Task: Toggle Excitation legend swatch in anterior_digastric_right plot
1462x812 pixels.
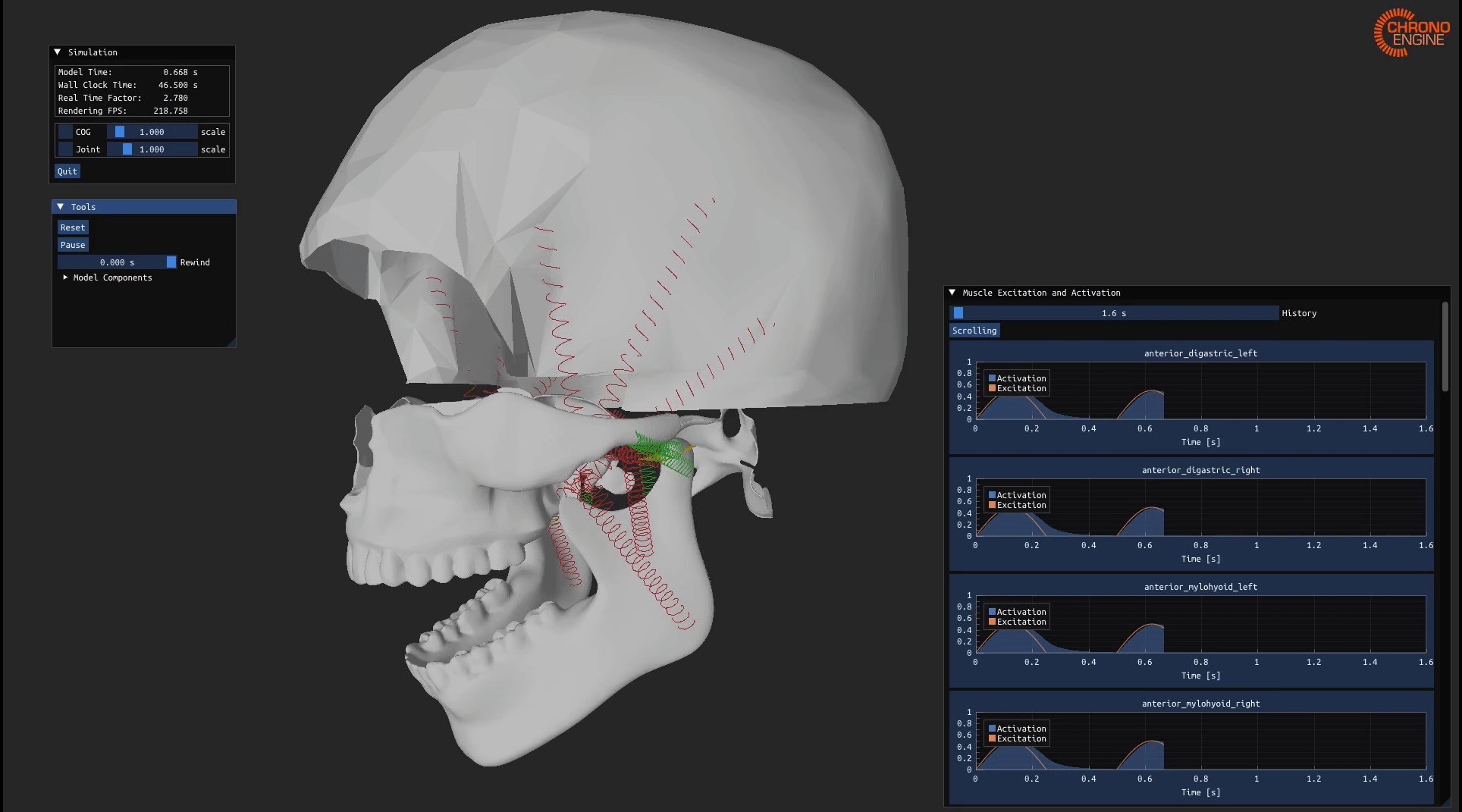Action: click(992, 505)
